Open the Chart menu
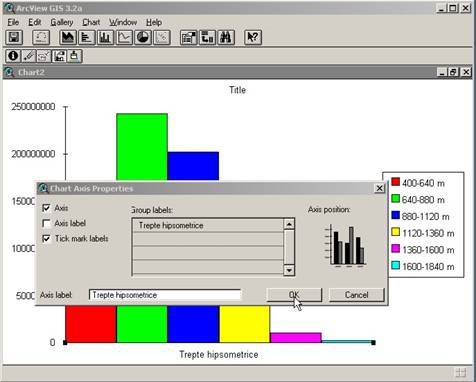This screenshot has height=382, width=476. click(91, 22)
